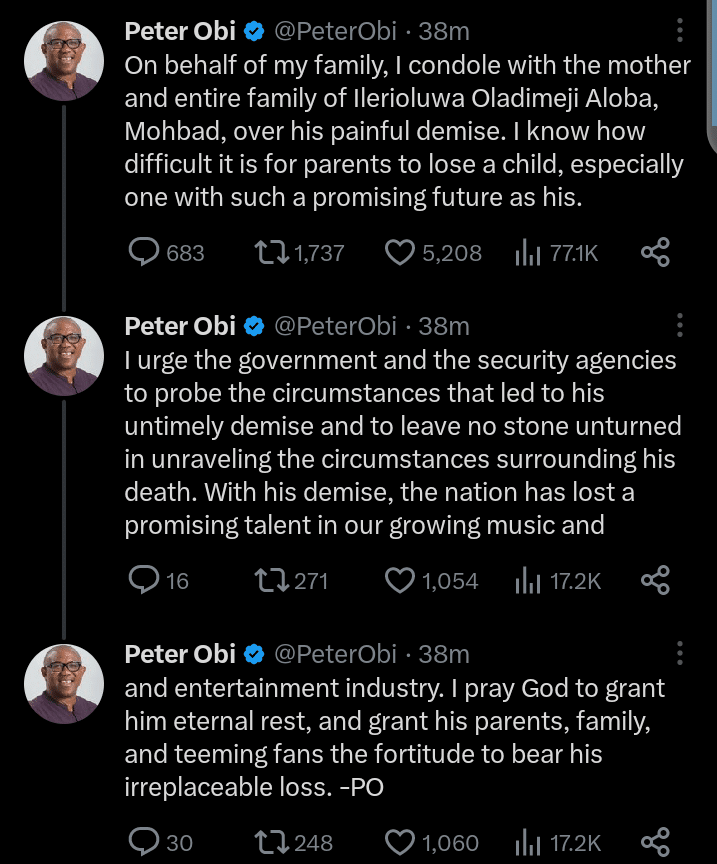Share the second tweet urging government probe

tap(654, 580)
